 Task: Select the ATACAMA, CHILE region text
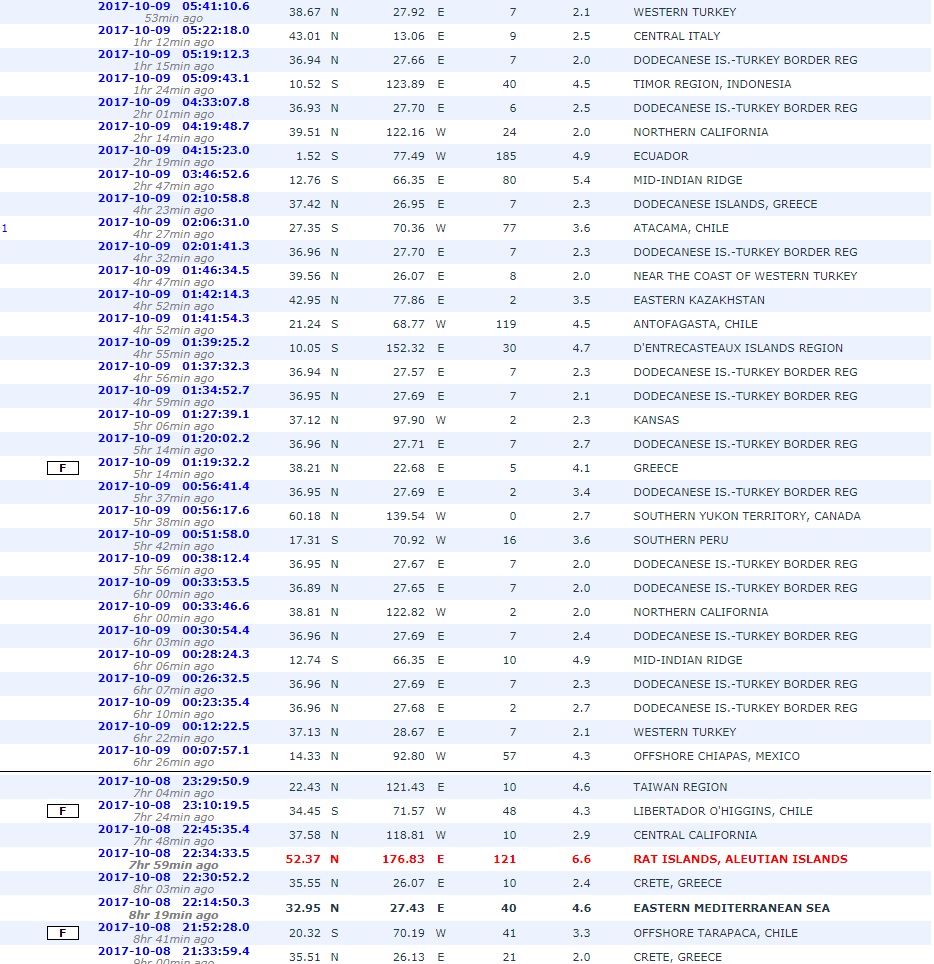(x=681, y=228)
